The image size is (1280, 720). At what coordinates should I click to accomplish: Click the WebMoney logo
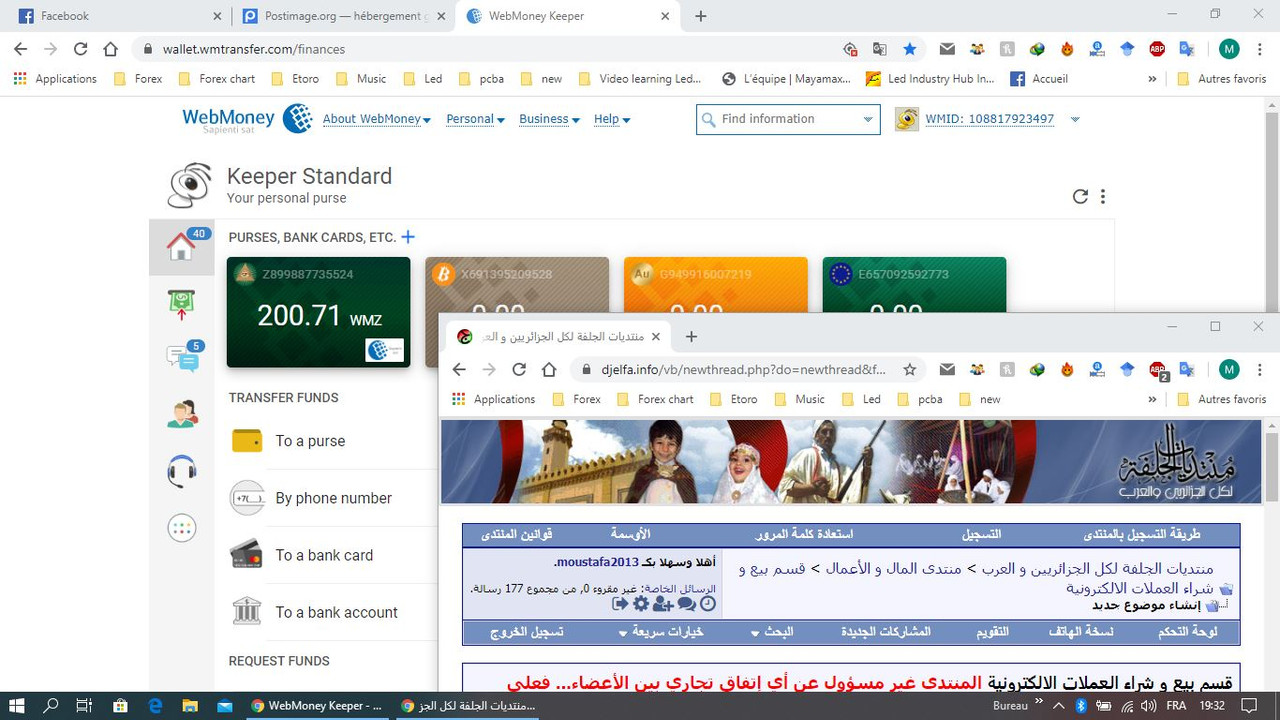coord(247,119)
